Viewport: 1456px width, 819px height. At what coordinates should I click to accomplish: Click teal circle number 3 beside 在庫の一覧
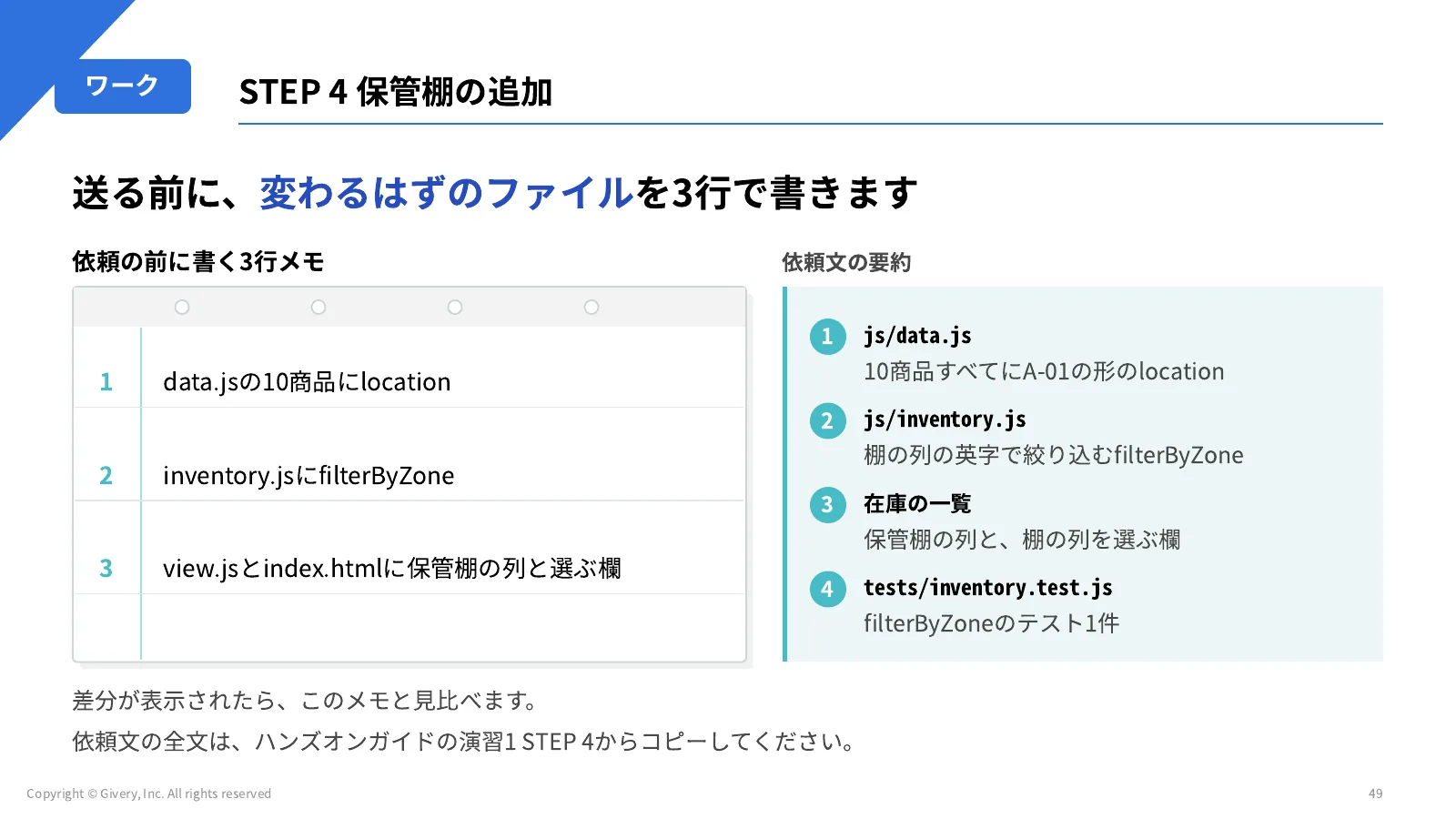pyautogui.click(x=827, y=505)
